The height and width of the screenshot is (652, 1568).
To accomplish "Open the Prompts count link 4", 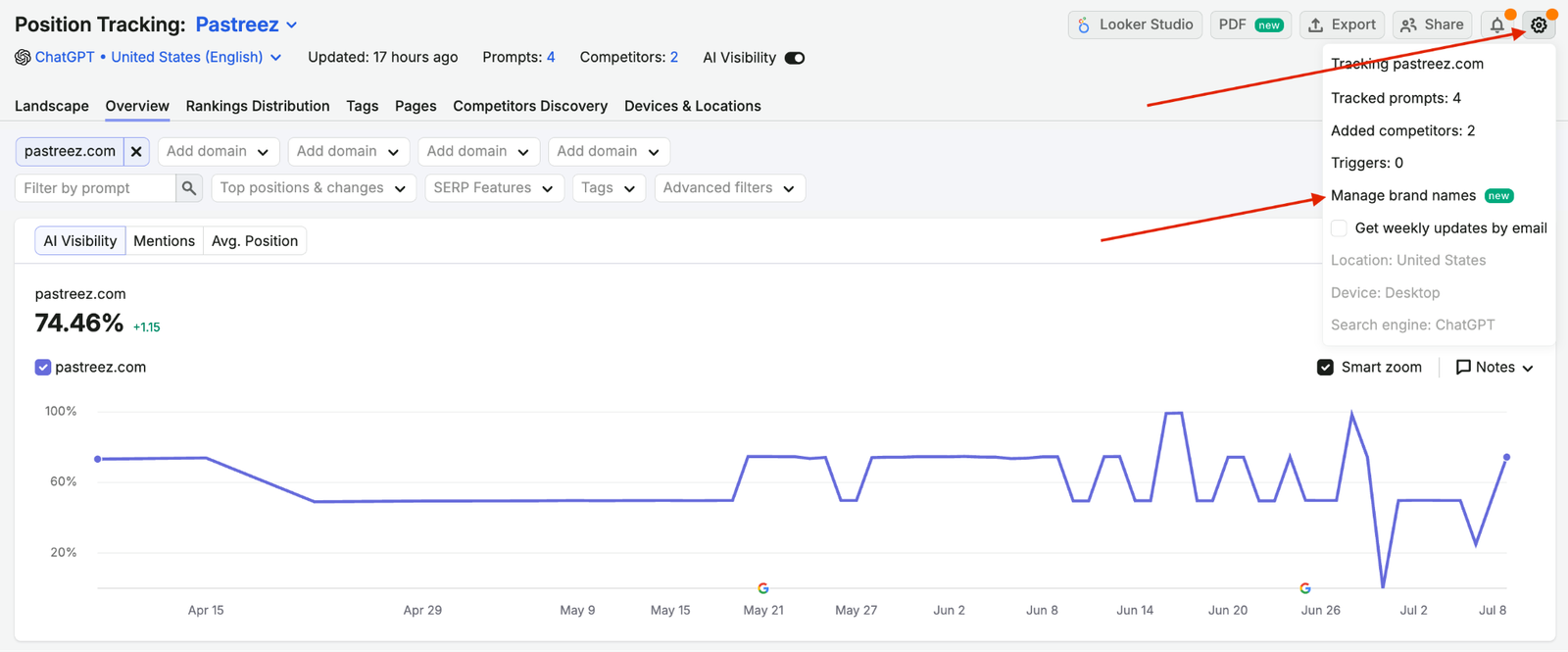I will point(551,58).
